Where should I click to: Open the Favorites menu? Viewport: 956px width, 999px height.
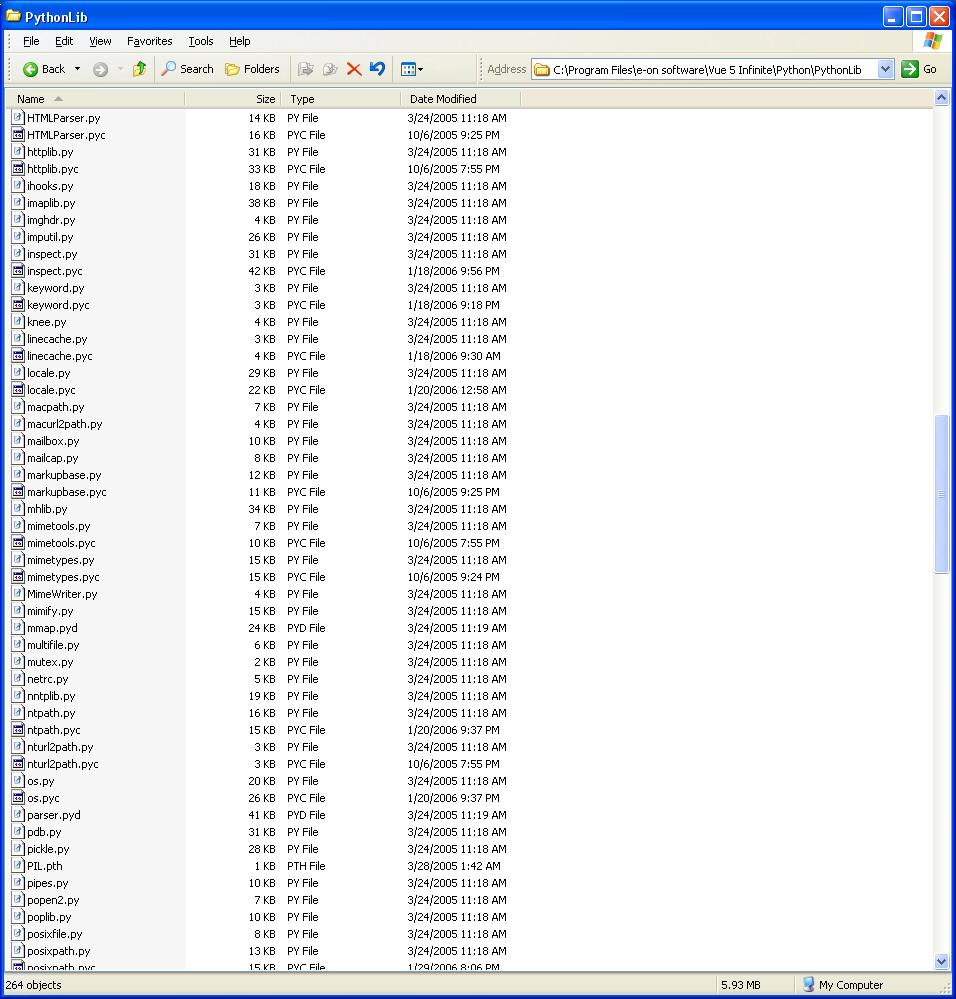point(150,41)
